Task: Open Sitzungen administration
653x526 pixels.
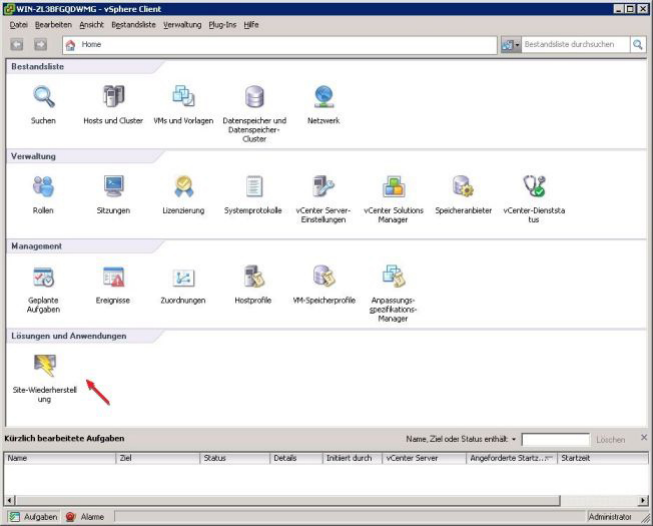Action: point(113,194)
